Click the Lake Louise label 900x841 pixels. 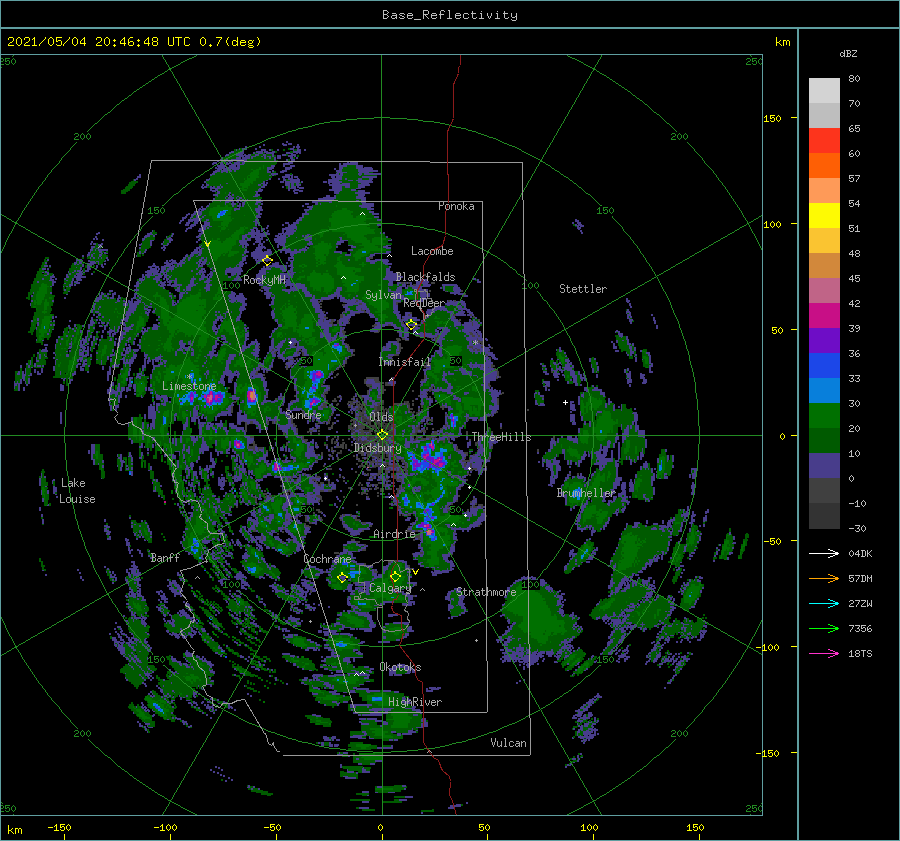pyautogui.click(x=77, y=491)
